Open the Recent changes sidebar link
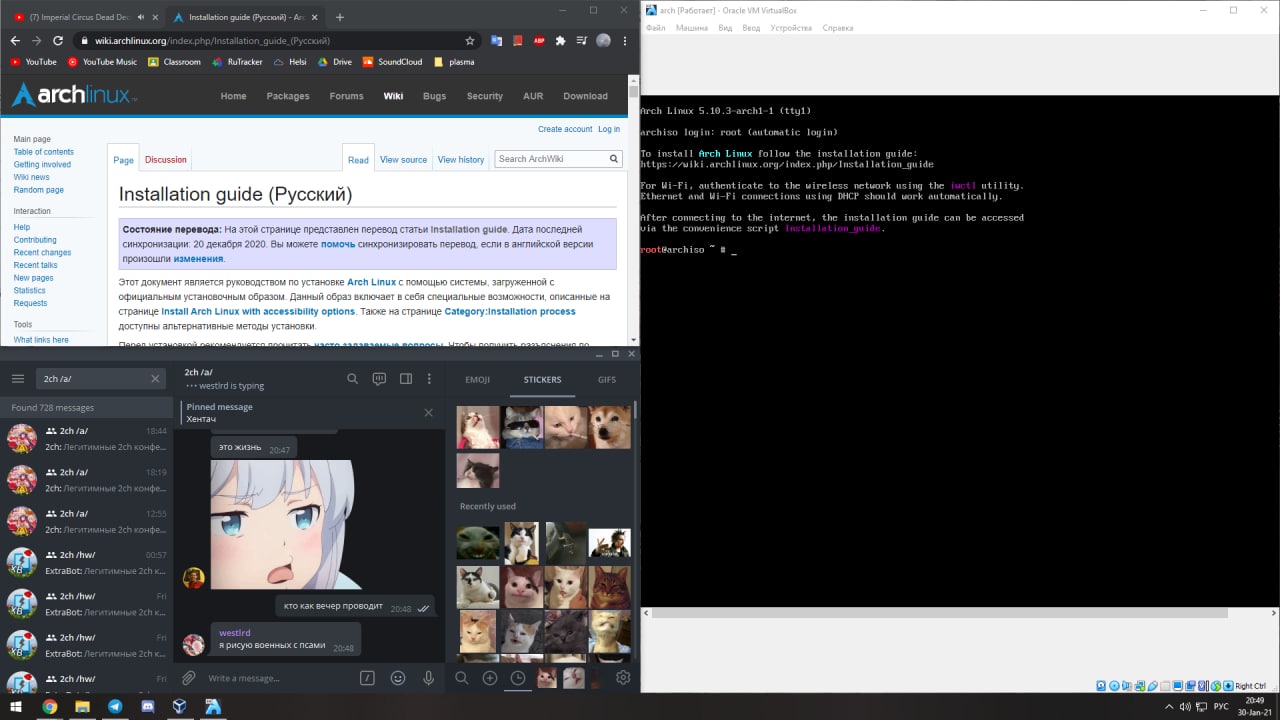 pos(42,253)
